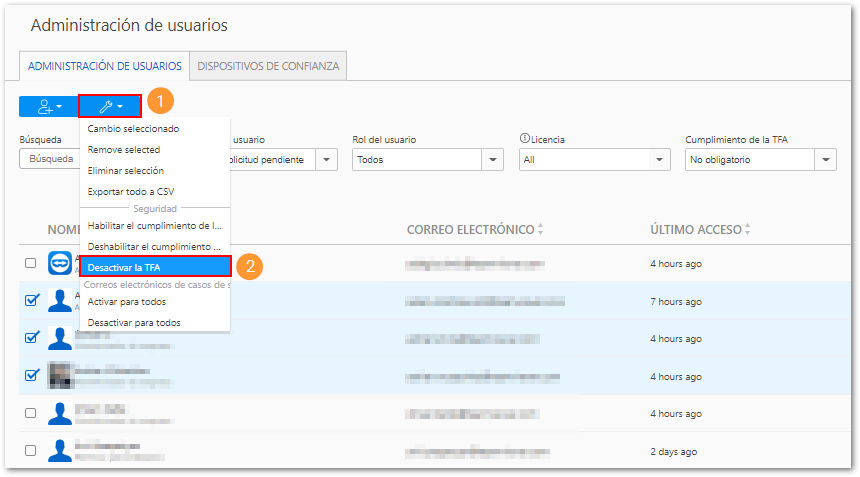Viewport: 860px width, 477px height.
Task: Click the Licencia info icon
Action: (524, 139)
